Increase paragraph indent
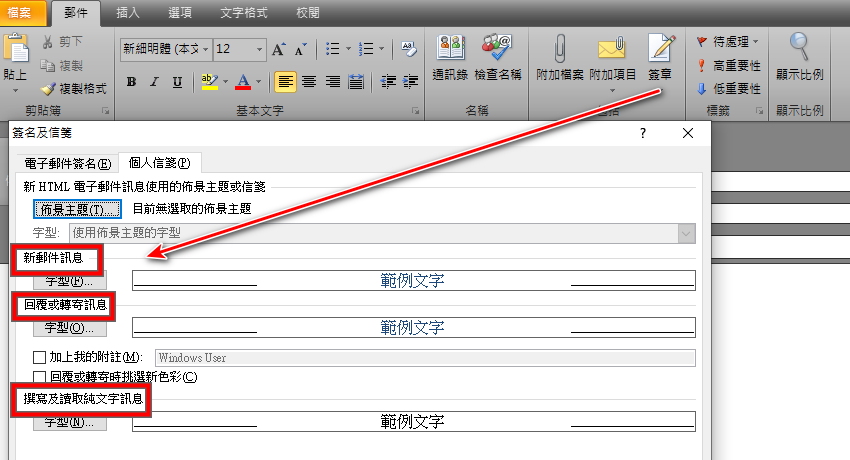The image size is (850, 460). 410,82
